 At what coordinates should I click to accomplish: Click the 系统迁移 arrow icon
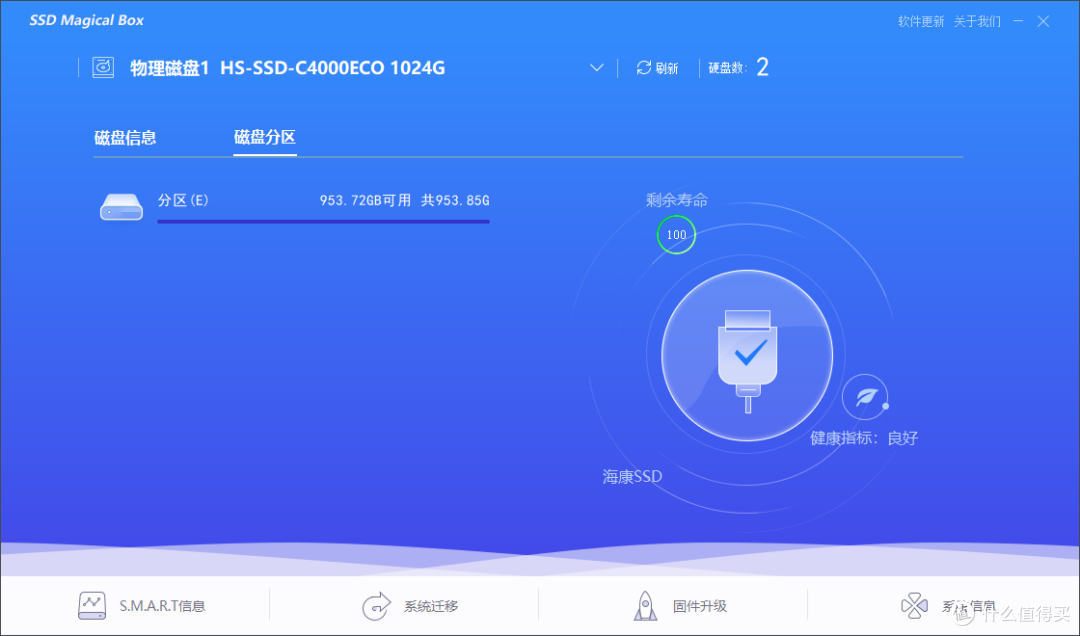click(376, 606)
